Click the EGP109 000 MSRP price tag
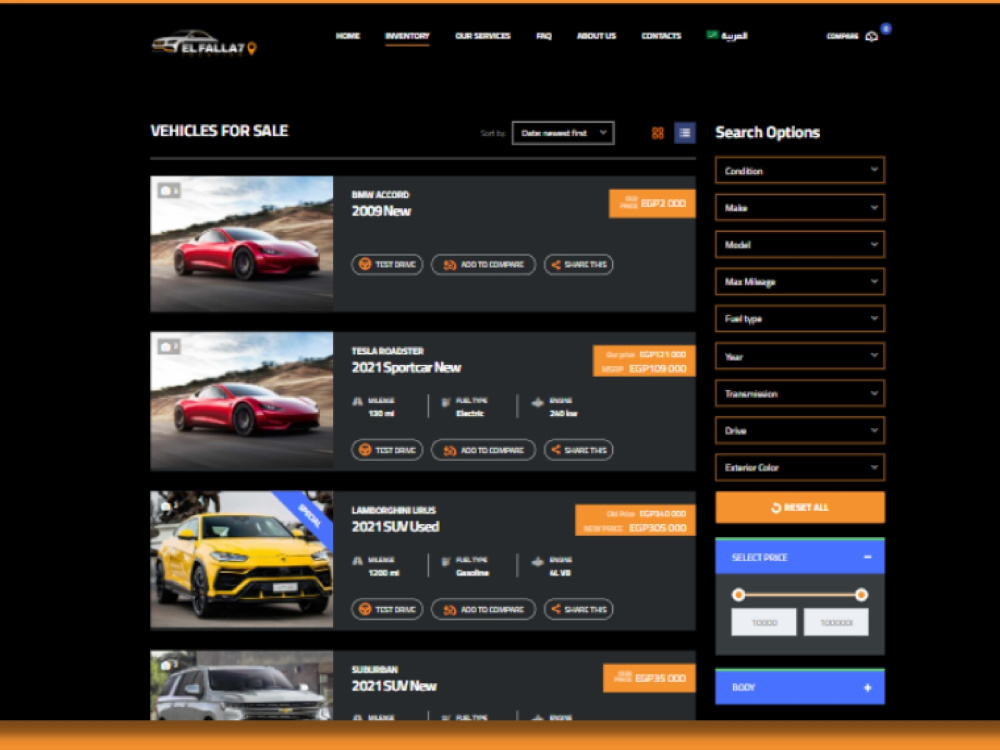This screenshot has height=750, width=1000. click(x=644, y=369)
